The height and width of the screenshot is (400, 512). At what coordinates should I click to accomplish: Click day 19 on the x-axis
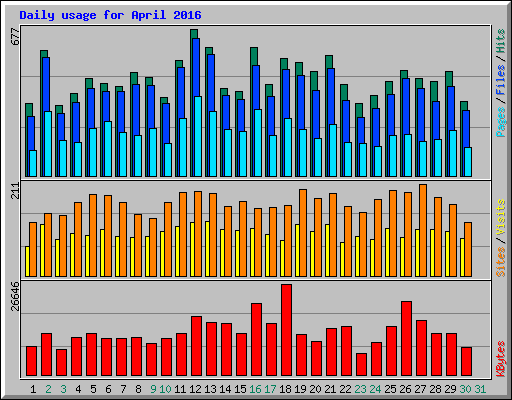(300, 389)
